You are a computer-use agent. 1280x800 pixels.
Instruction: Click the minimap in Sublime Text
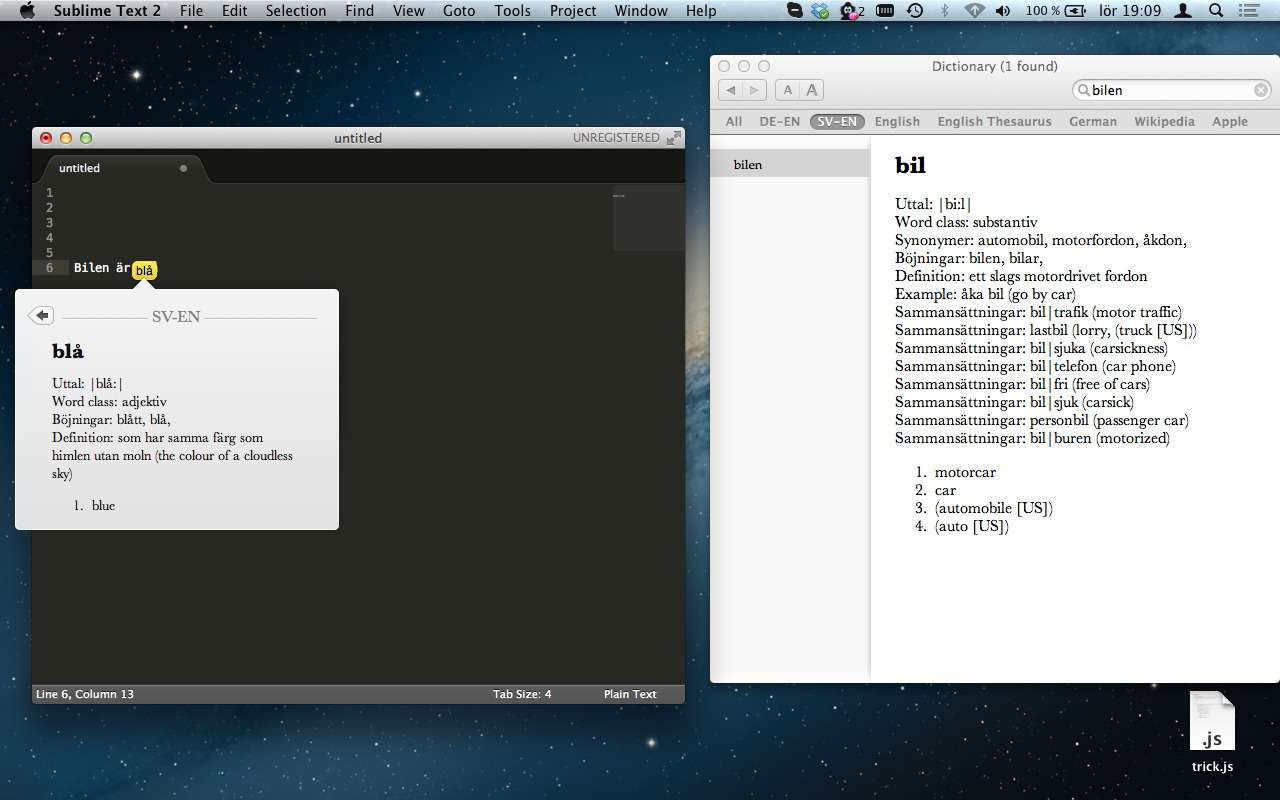pyautogui.click(x=649, y=217)
